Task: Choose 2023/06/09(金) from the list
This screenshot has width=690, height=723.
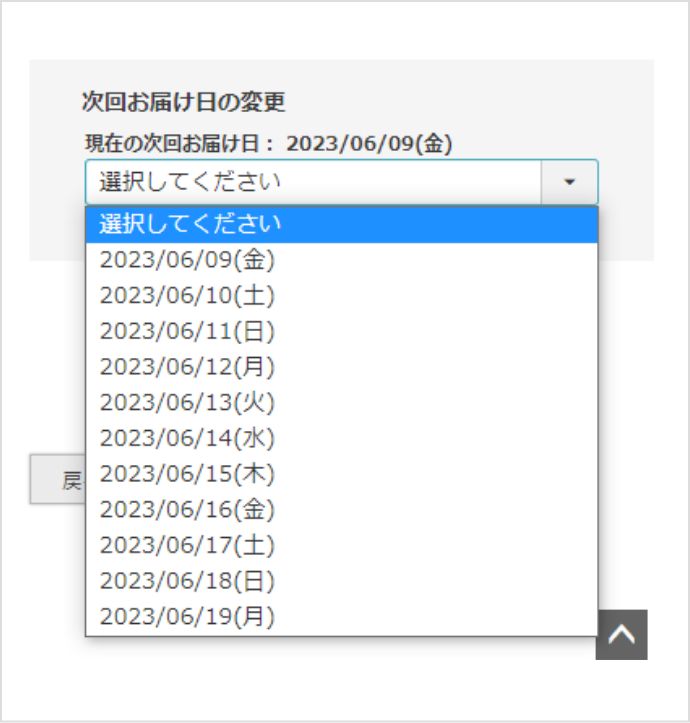Action: pyautogui.click(x=341, y=260)
